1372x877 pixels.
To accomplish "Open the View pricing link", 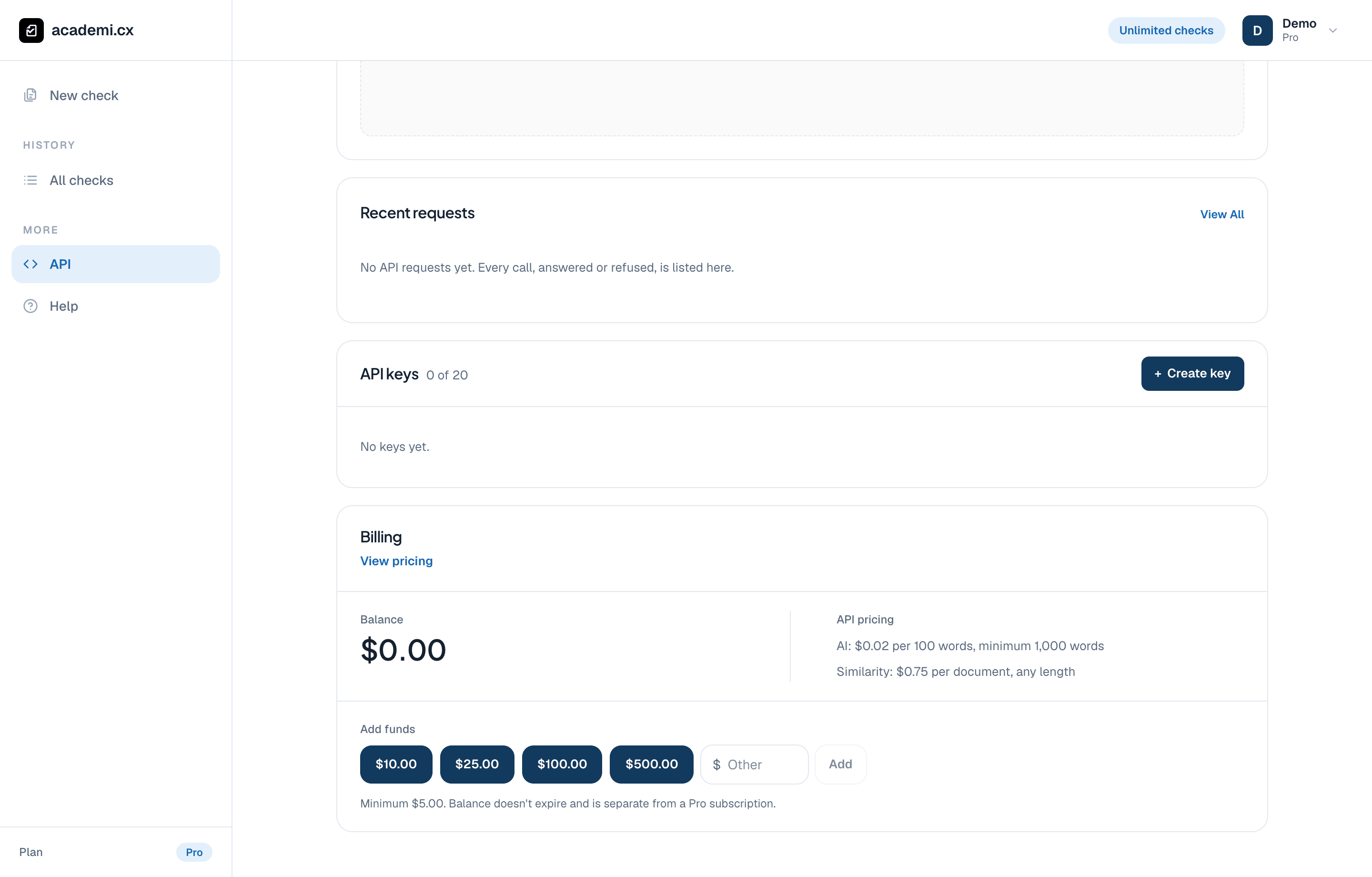I will click(x=396, y=561).
